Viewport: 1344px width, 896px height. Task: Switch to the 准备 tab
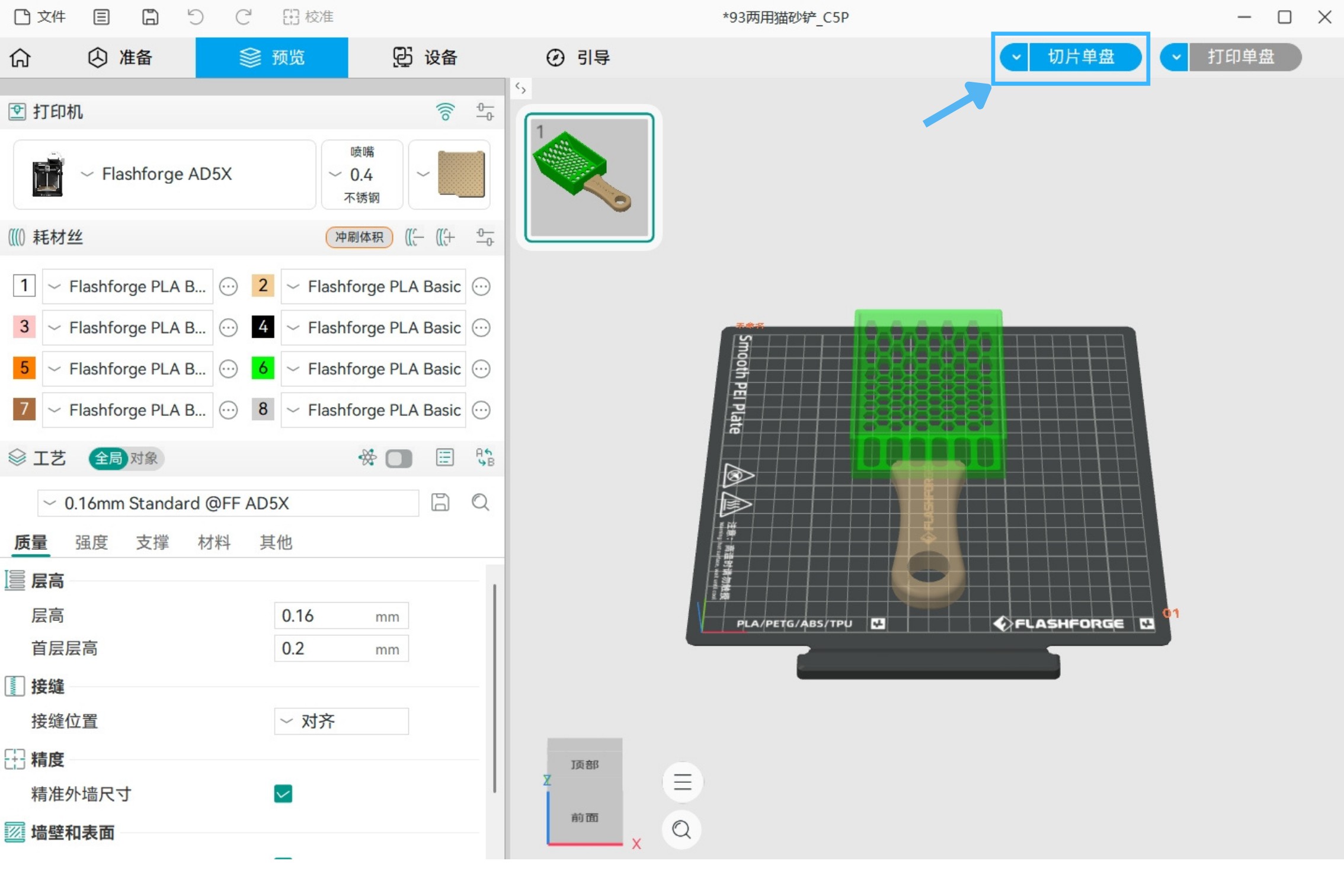120,57
